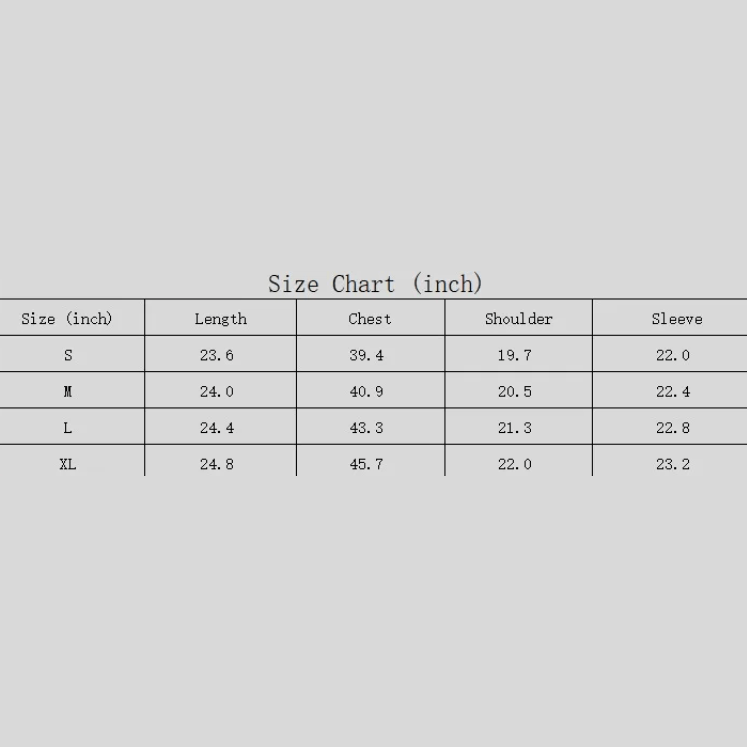Click the Length column header
Screen dimensions: 747x747
click(x=220, y=319)
